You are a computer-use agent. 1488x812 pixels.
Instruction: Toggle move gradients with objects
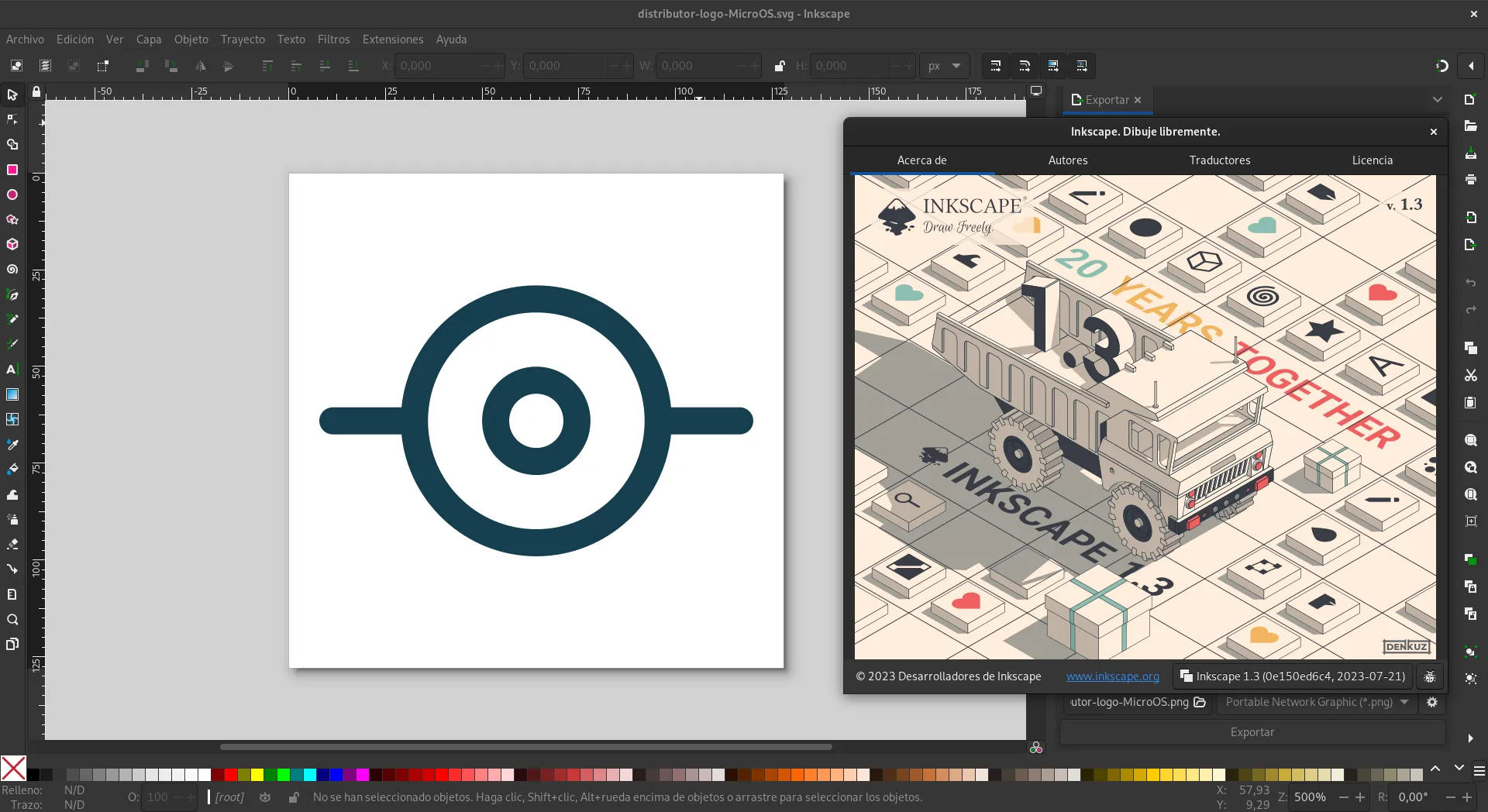coord(1053,66)
